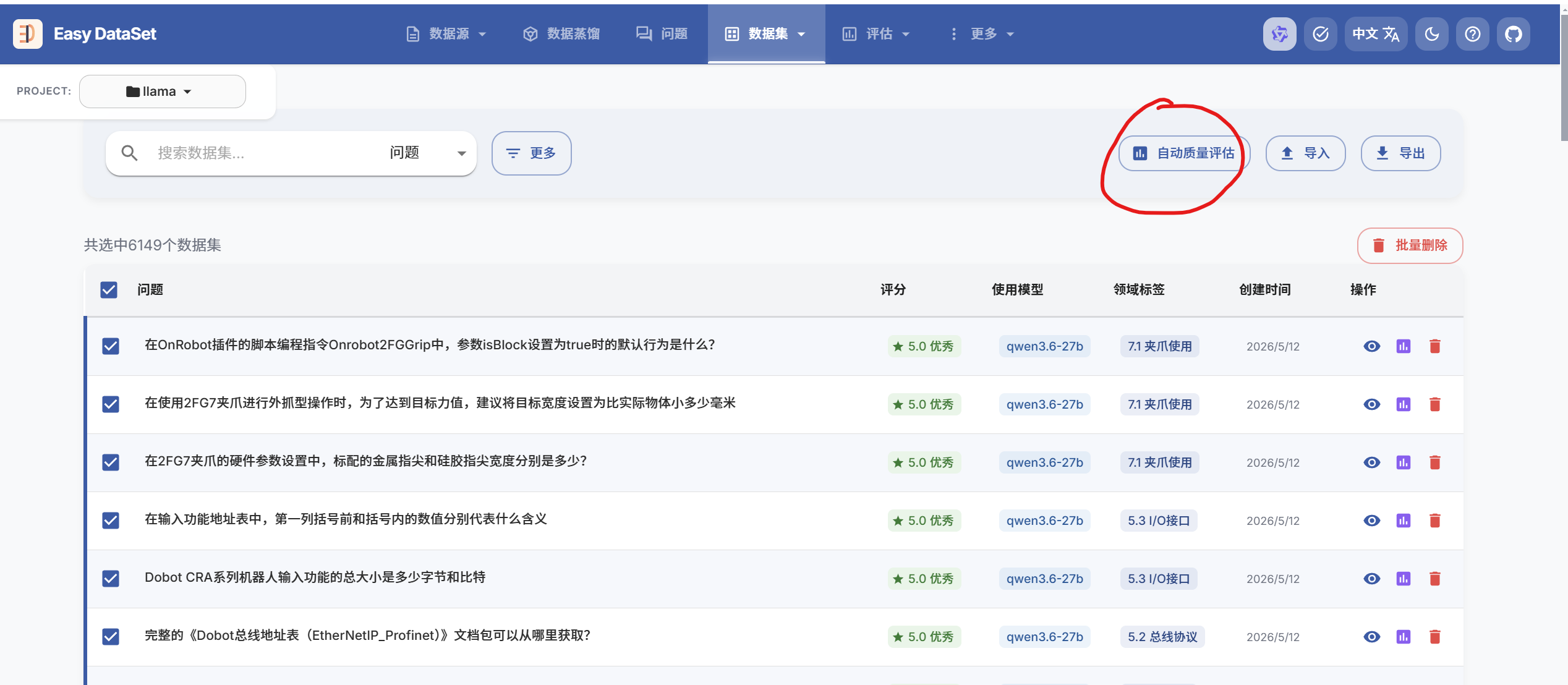Delete the OnRobot isBlock question row
This screenshot has width=1568, height=685.
pyautogui.click(x=1435, y=346)
